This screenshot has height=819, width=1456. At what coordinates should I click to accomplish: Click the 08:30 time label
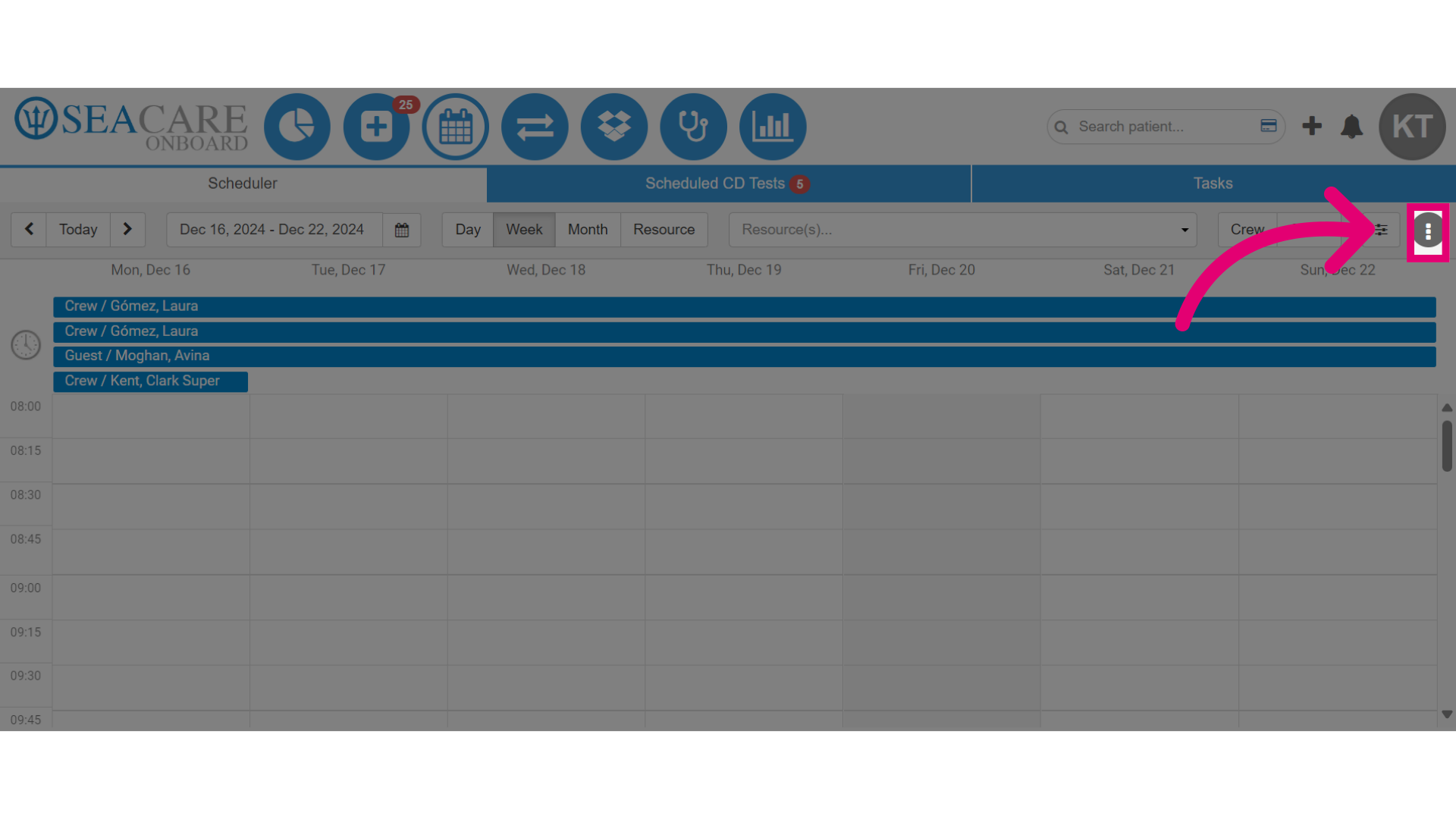click(26, 495)
